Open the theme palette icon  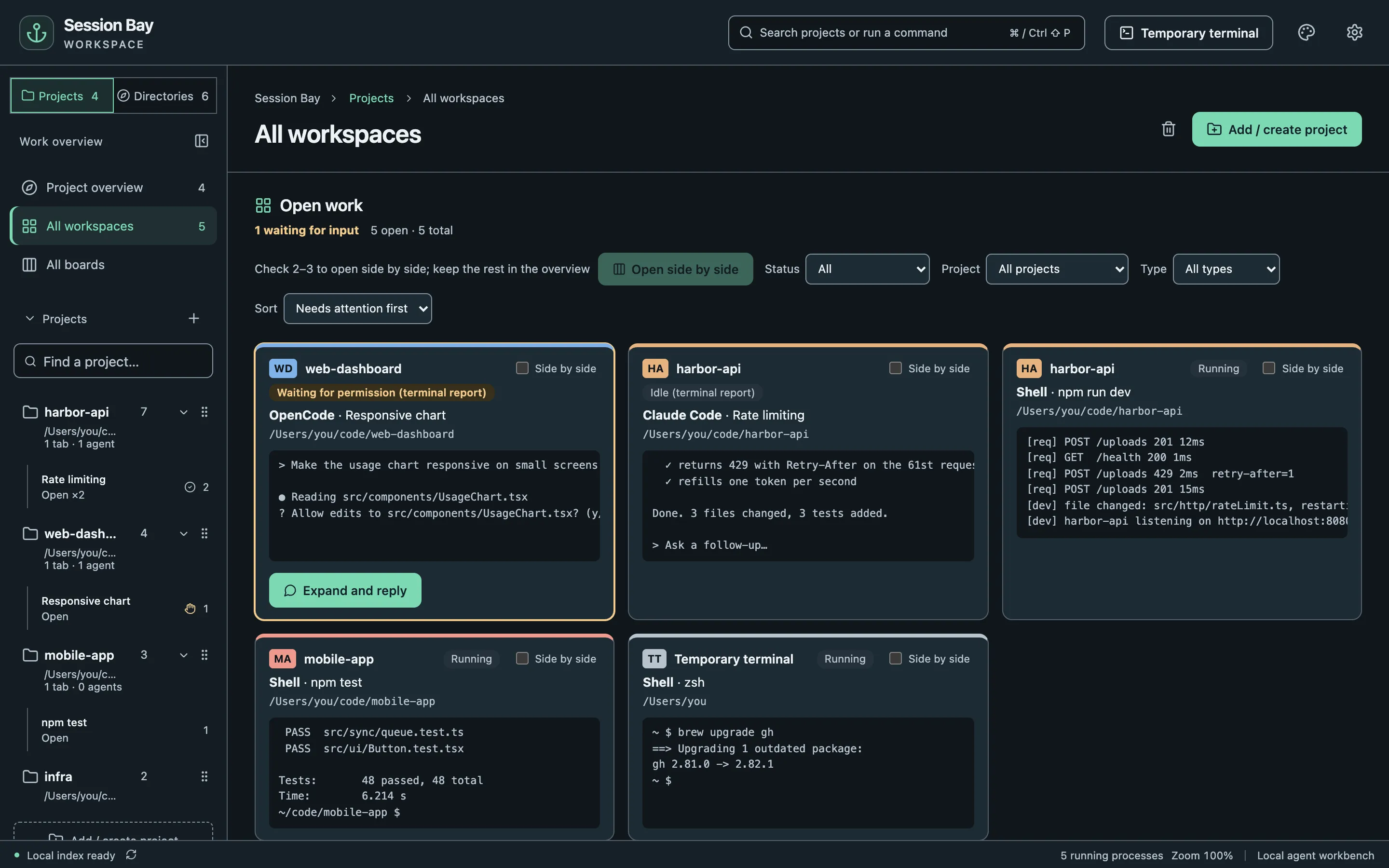[x=1307, y=33]
